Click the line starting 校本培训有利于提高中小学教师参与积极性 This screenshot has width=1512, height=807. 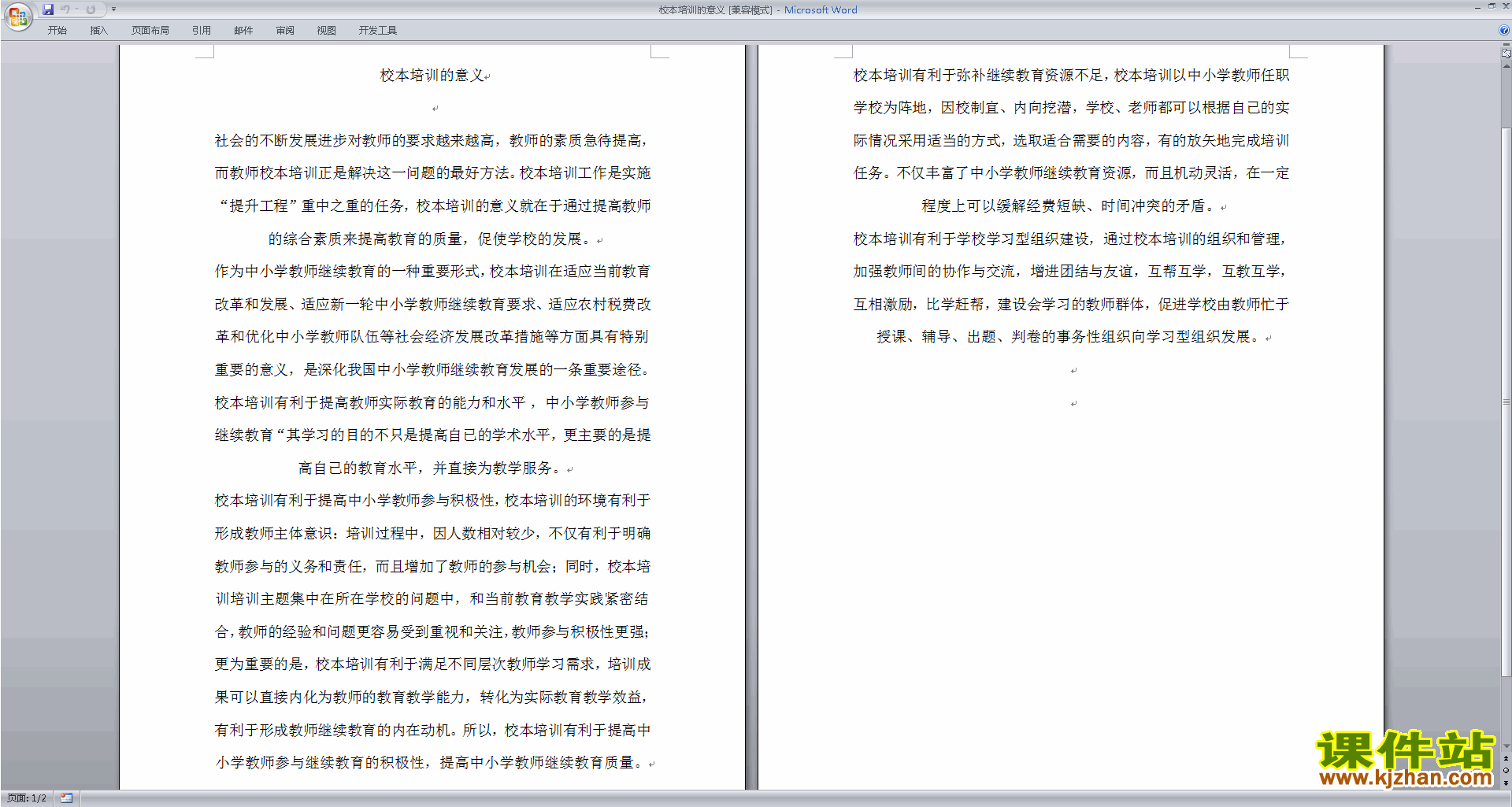(432, 501)
